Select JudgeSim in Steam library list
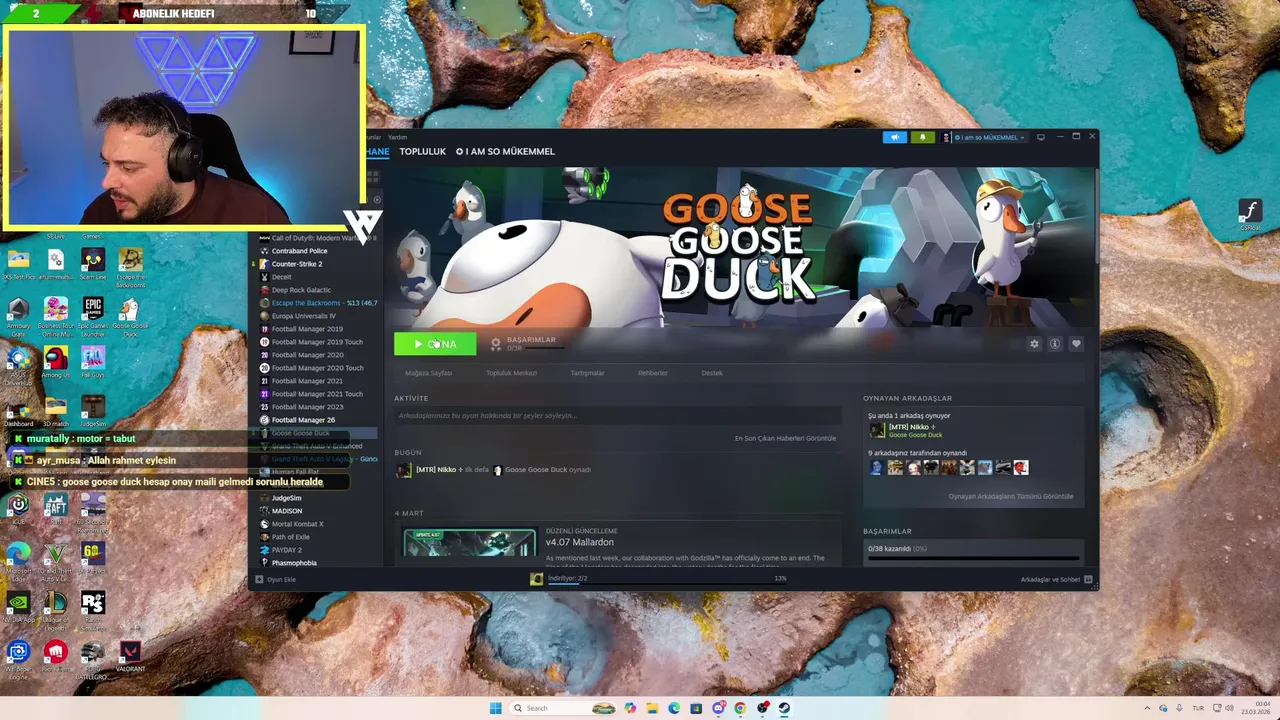Image resolution: width=1280 pixels, height=720 pixels. click(286, 498)
